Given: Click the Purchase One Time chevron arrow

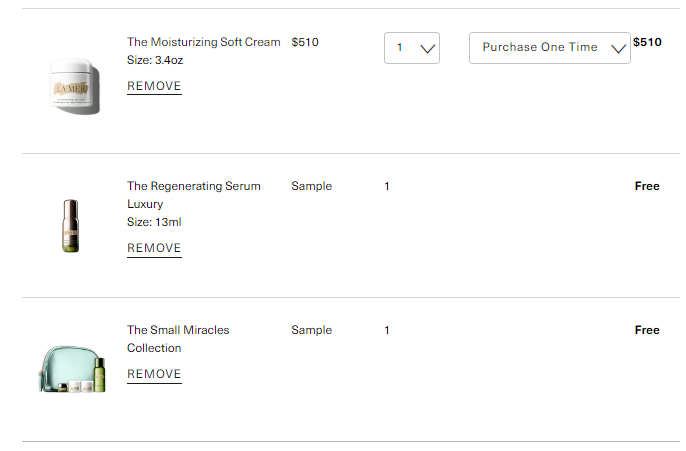Looking at the screenshot, I should [x=618, y=49].
